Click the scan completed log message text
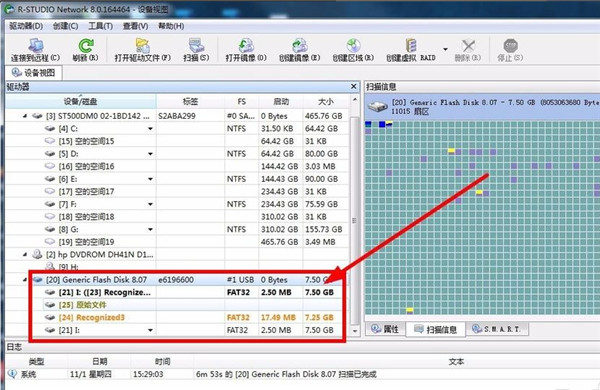Screen dimensions: 600x390 pos(286,374)
